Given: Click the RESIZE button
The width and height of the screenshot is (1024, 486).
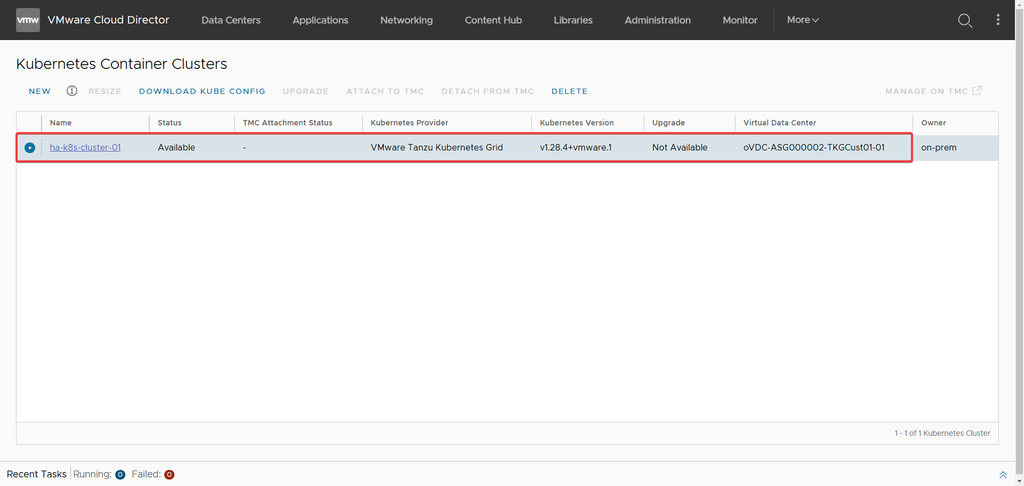Looking at the screenshot, I should click(104, 91).
